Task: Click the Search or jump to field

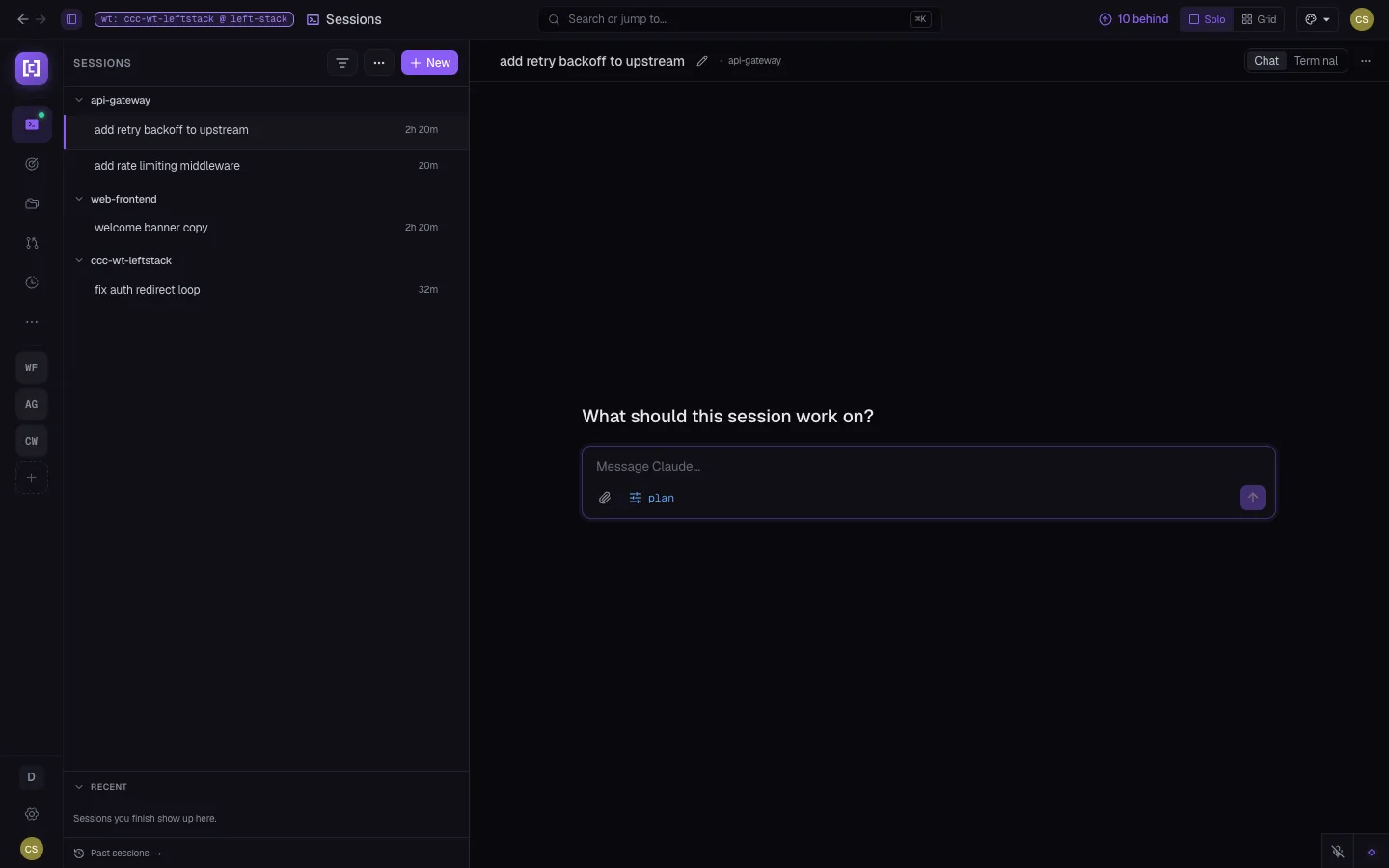Action: pyautogui.click(x=740, y=19)
